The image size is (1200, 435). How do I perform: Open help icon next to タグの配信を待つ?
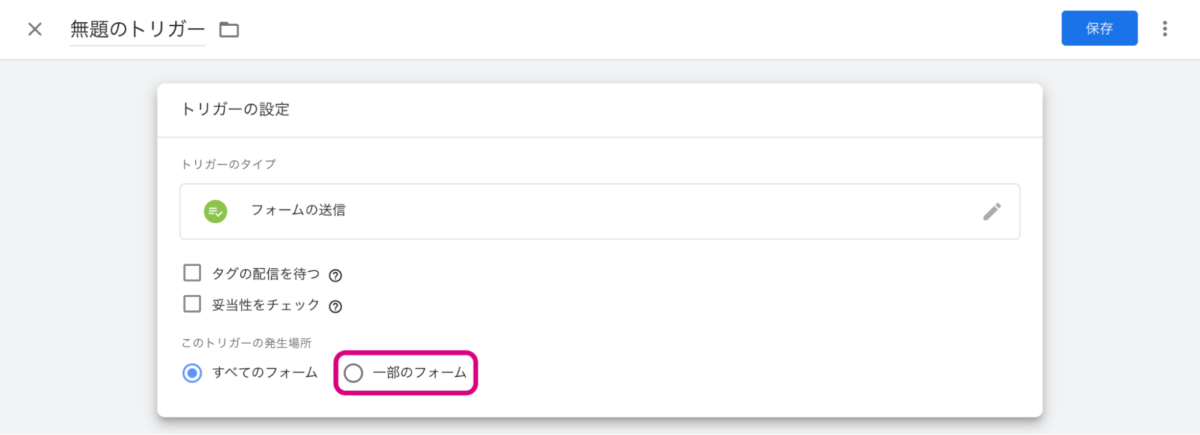(335, 275)
